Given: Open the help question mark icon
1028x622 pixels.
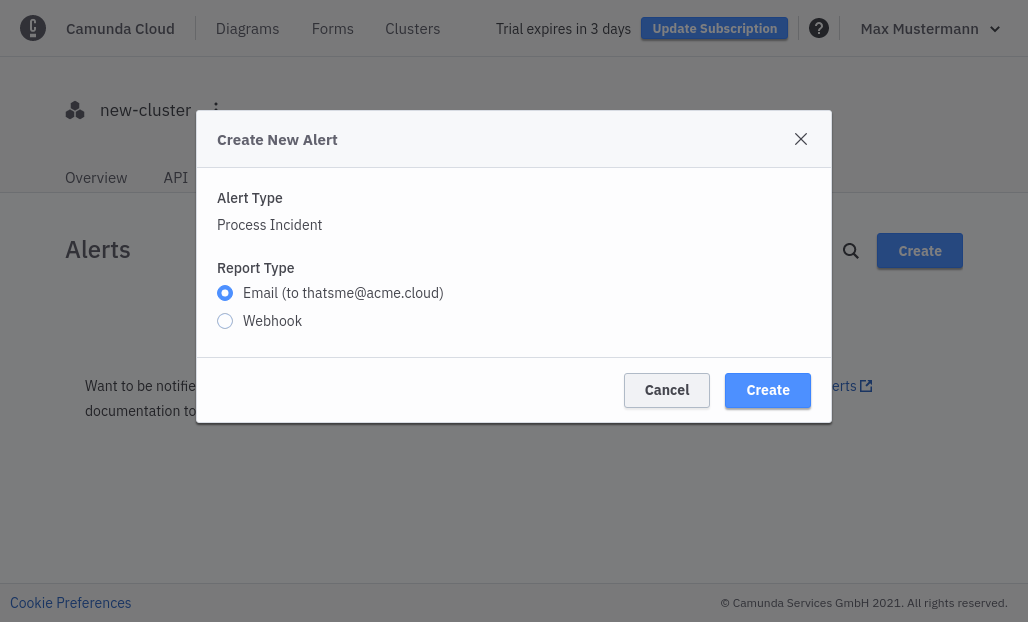Looking at the screenshot, I should click(x=819, y=28).
